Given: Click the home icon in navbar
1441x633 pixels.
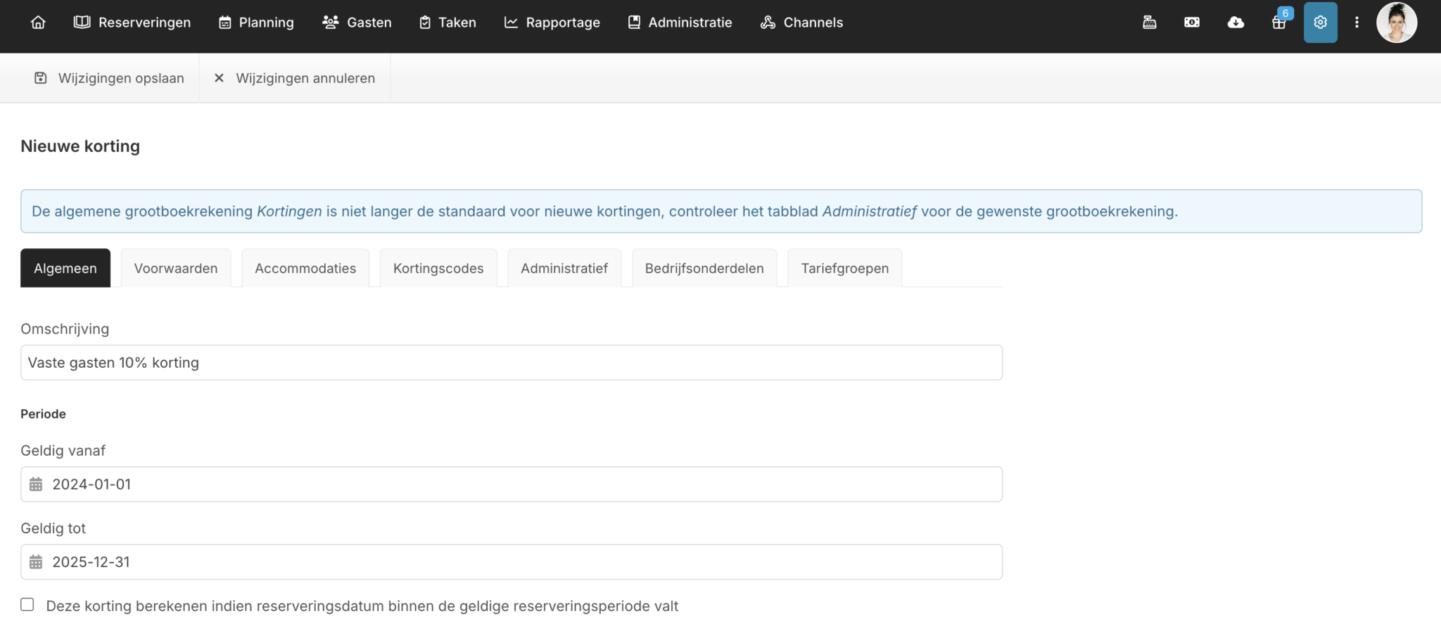Looking at the screenshot, I should tap(38, 22).
